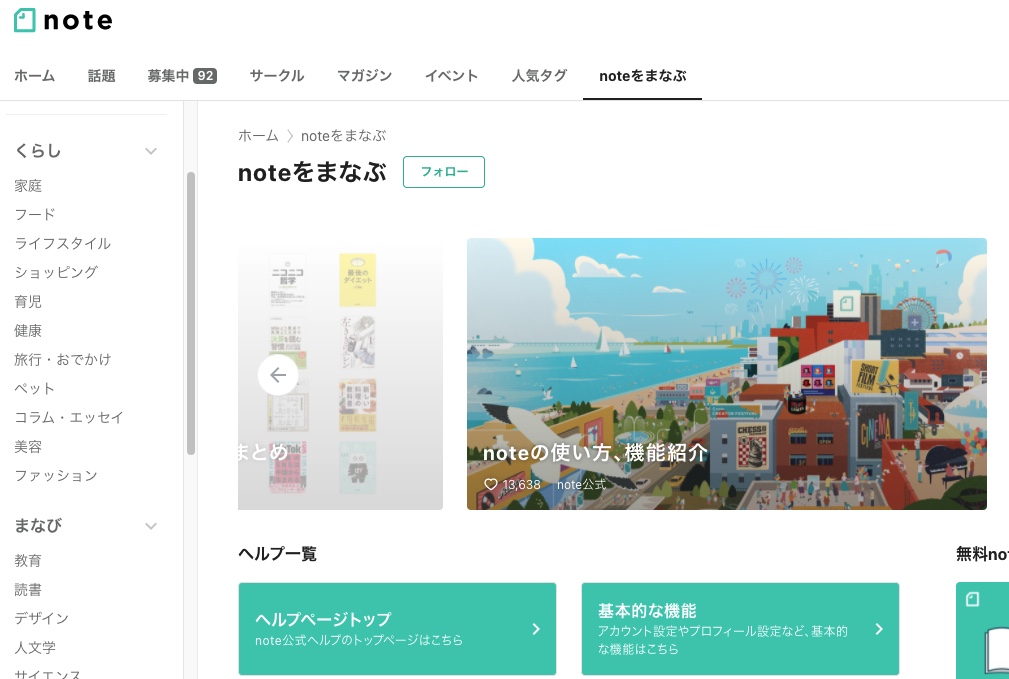Click heart like icon showing 13,638
The width and height of the screenshot is (1009, 679).
[491, 484]
